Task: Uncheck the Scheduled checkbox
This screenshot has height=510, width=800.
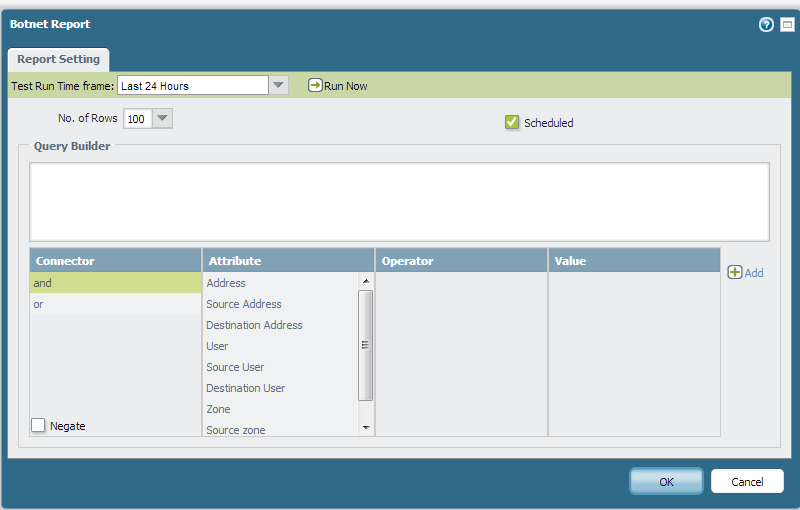Action: [x=512, y=122]
